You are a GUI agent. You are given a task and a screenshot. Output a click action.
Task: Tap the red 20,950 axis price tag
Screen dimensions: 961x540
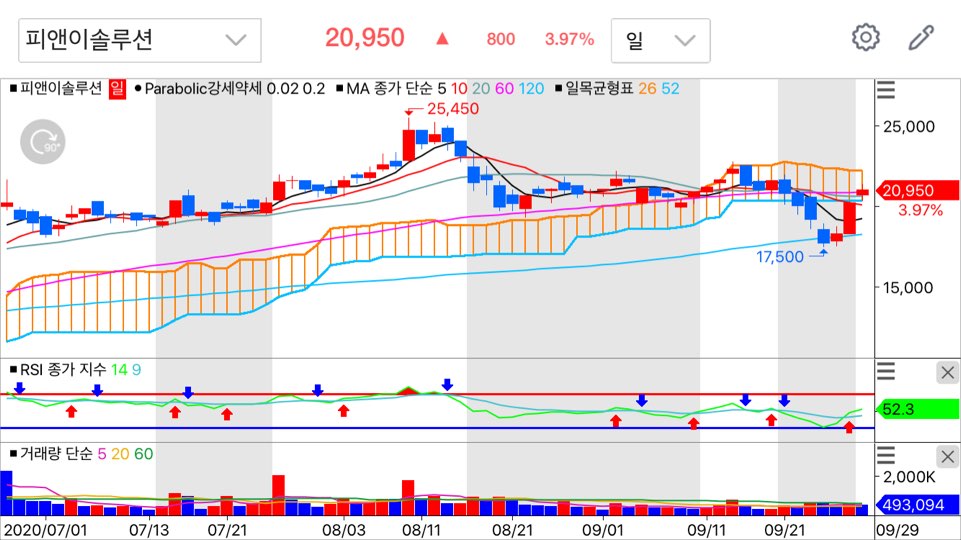(x=918, y=191)
